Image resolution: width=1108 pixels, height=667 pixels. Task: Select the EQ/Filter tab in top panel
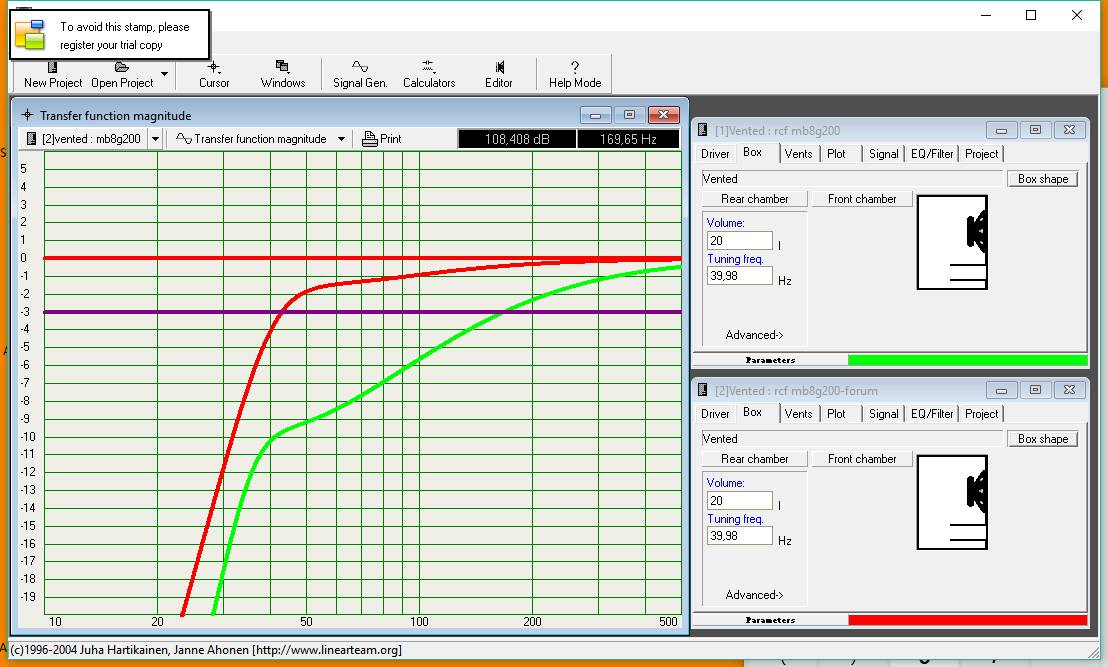pos(932,154)
